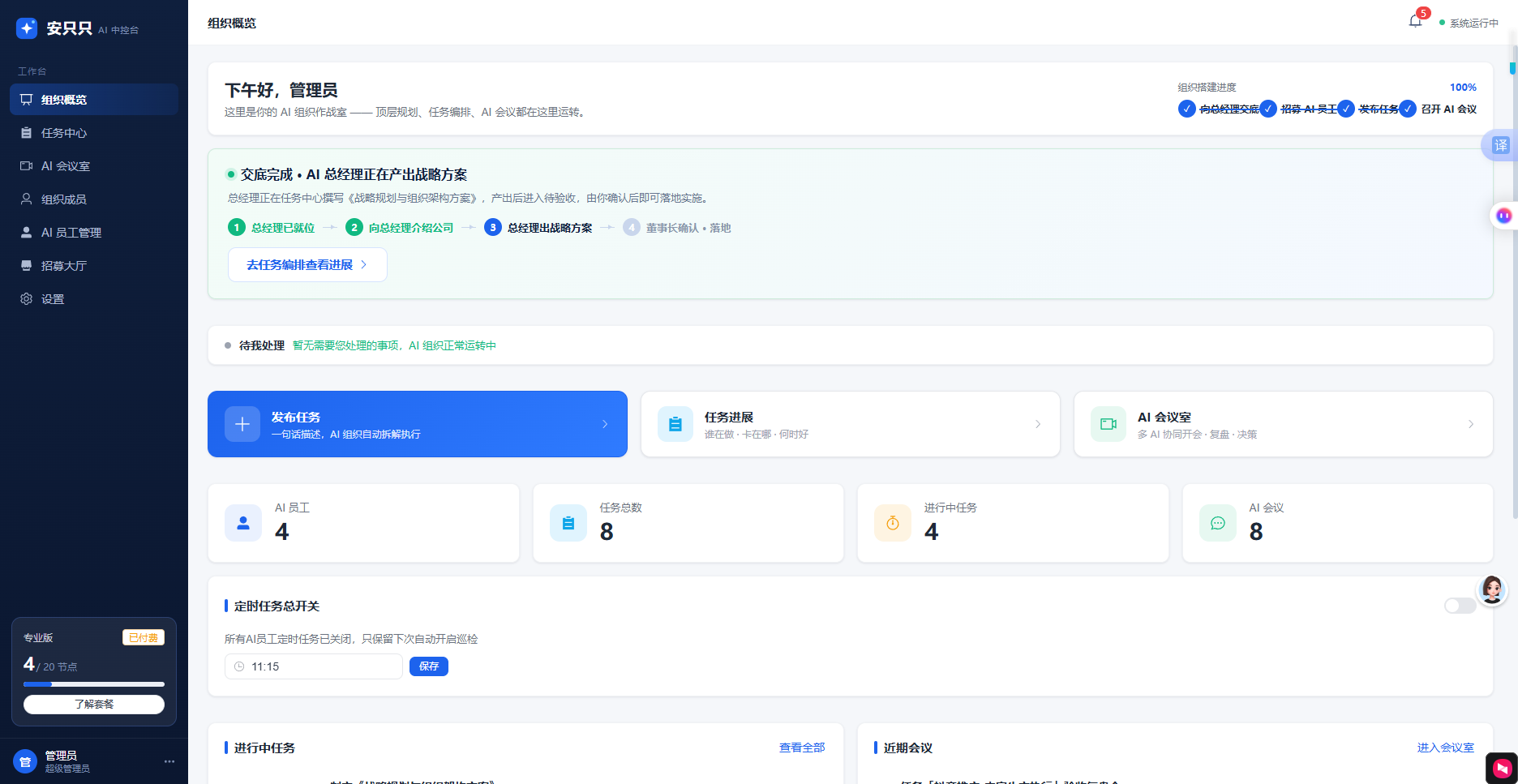1518x784 pixels.
Task: Save the scheduled time with 保存
Action: pos(429,666)
